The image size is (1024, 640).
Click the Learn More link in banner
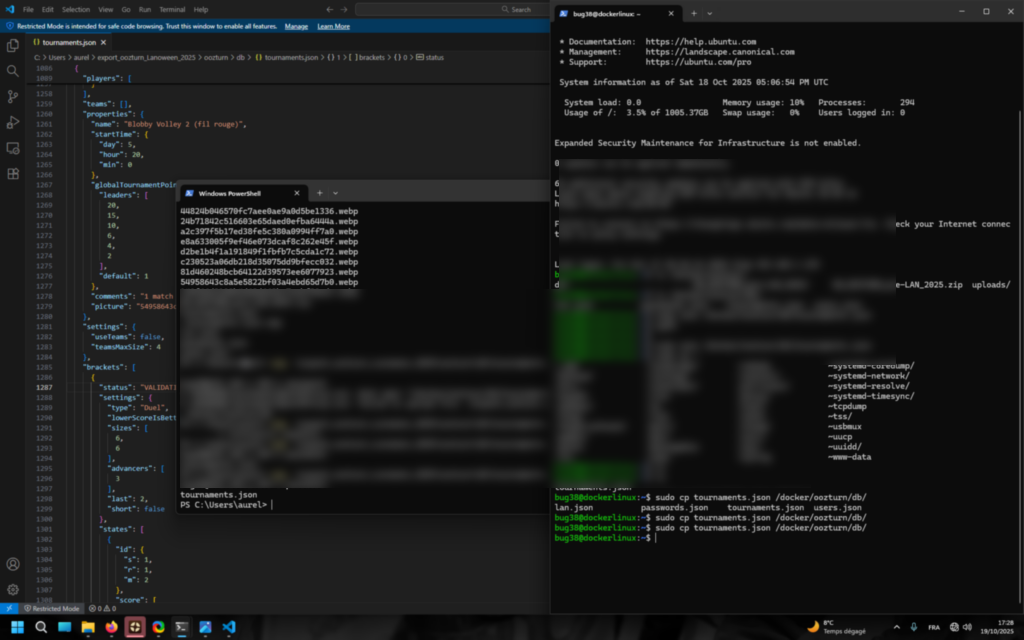pyautogui.click(x=333, y=26)
